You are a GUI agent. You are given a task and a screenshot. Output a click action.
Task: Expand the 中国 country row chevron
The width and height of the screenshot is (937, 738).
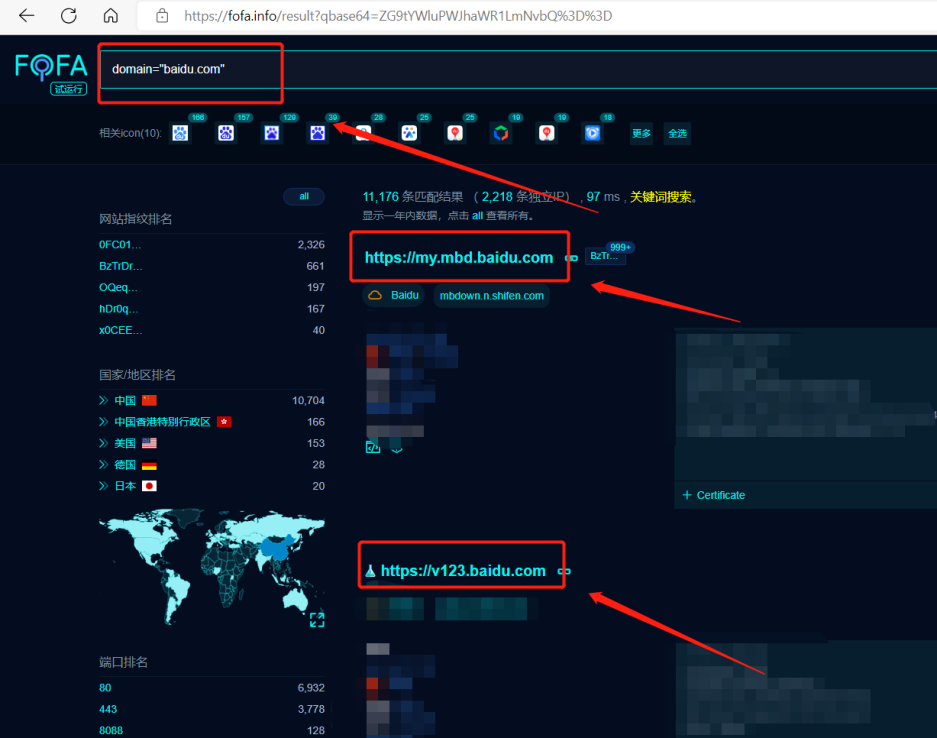(x=103, y=400)
